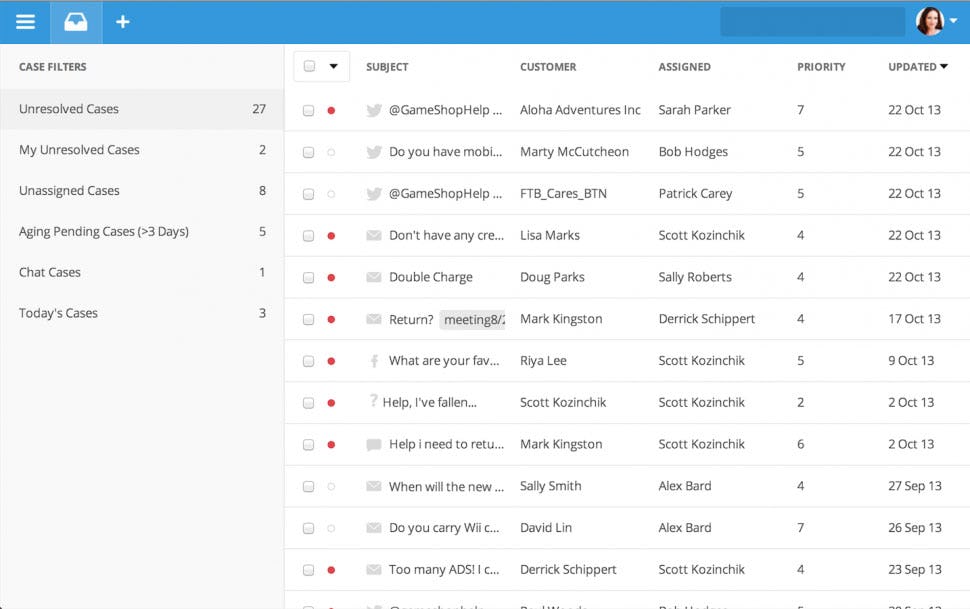The image size is (970, 609).
Task: Click the 9 Oct 13 updated date
Action: (x=911, y=361)
